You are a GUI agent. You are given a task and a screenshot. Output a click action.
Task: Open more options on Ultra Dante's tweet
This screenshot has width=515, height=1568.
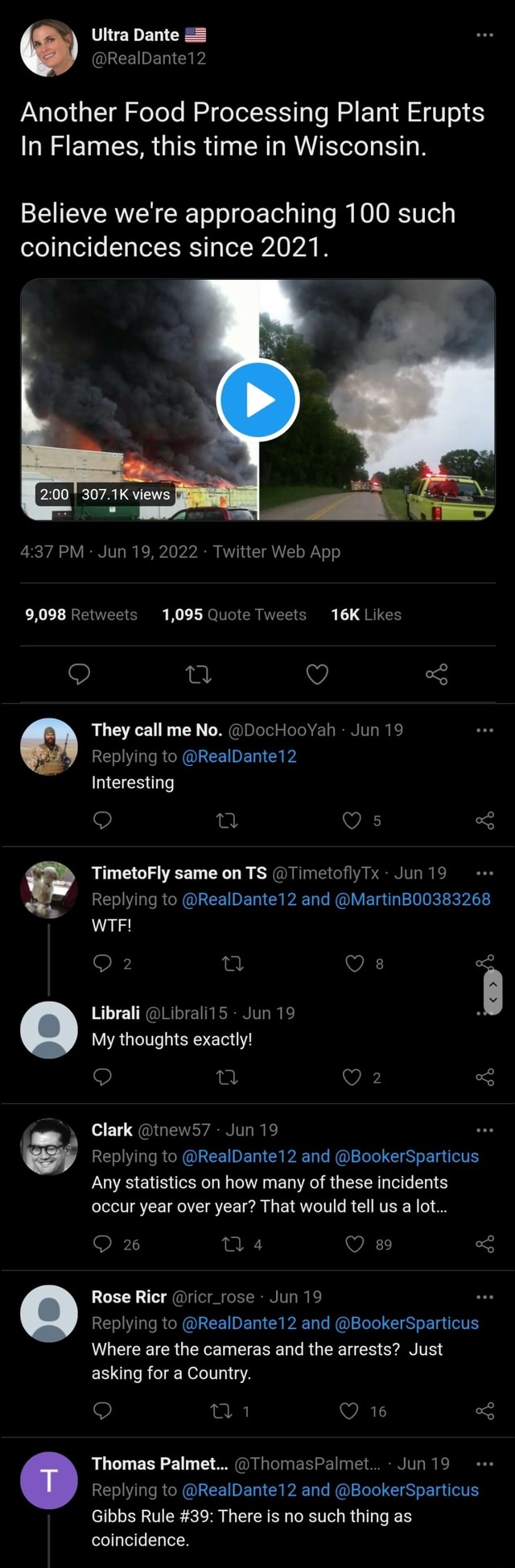484,35
